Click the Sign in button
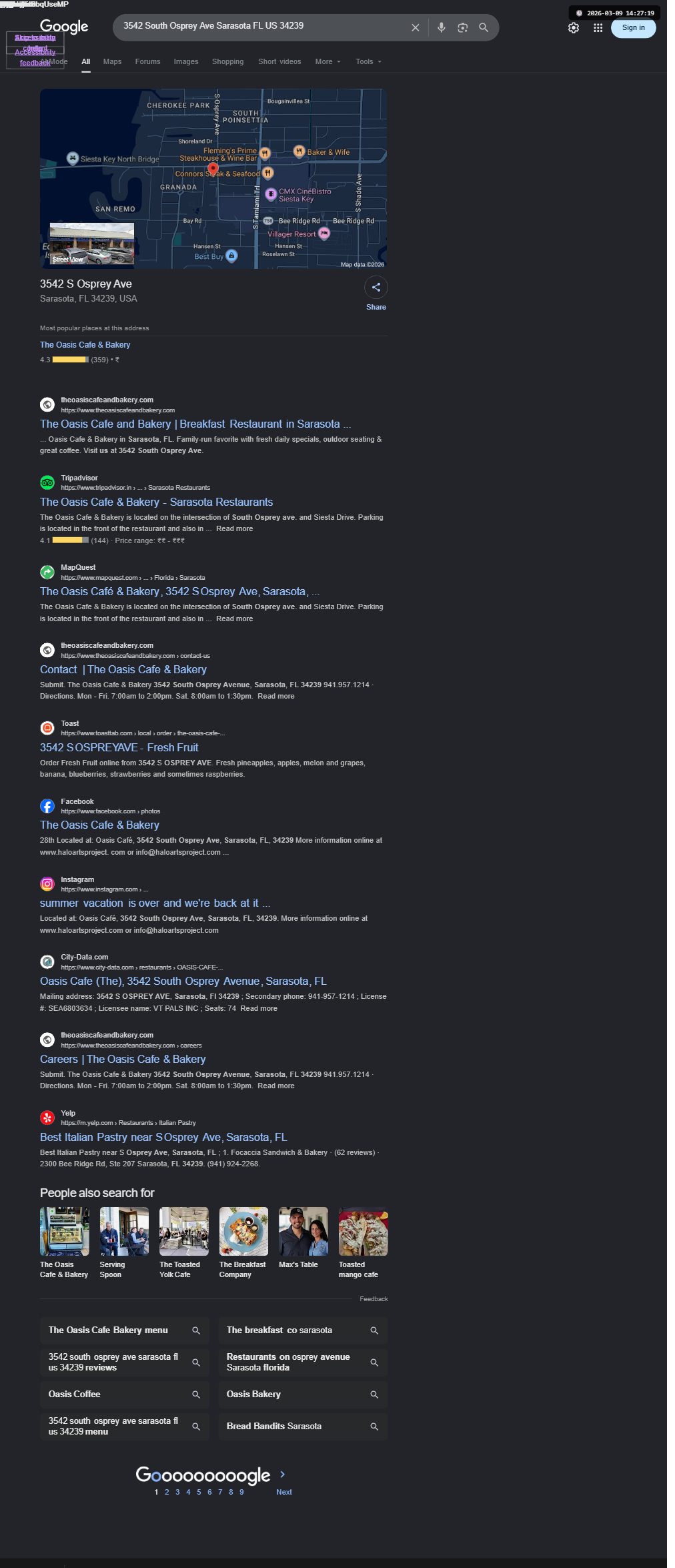The image size is (675, 1568). 633,28
